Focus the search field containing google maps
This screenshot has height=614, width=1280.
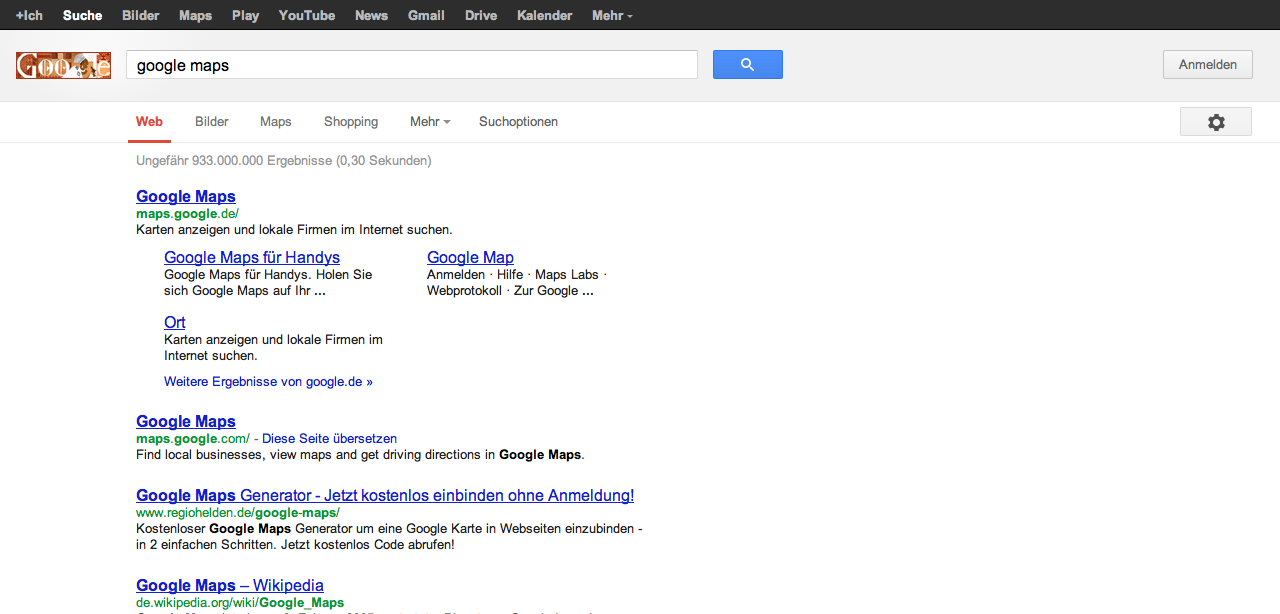[x=411, y=65]
